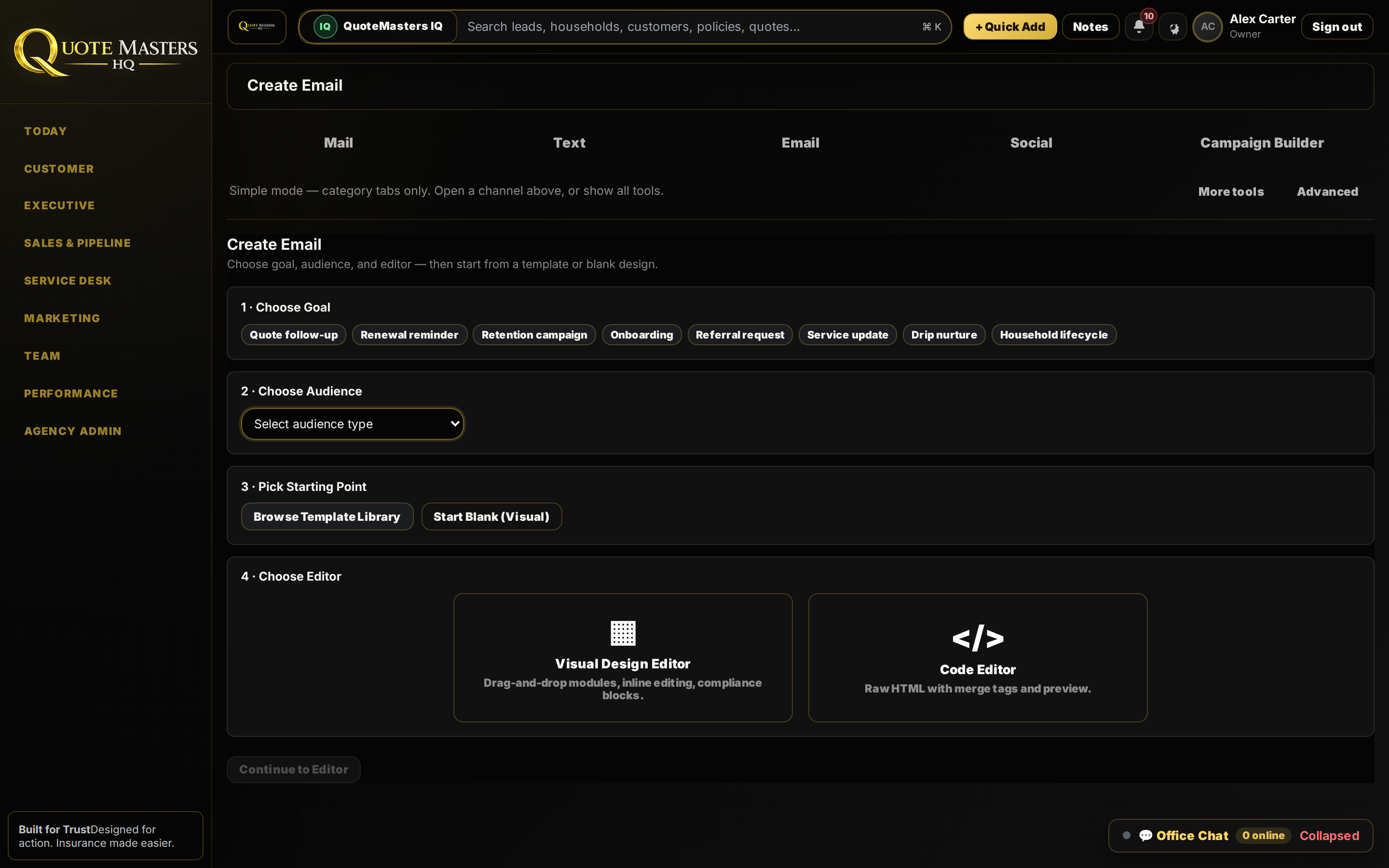1389x868 pixels.
Task: Switch to the Text channel tab
Action: click(x=570, y=142)
